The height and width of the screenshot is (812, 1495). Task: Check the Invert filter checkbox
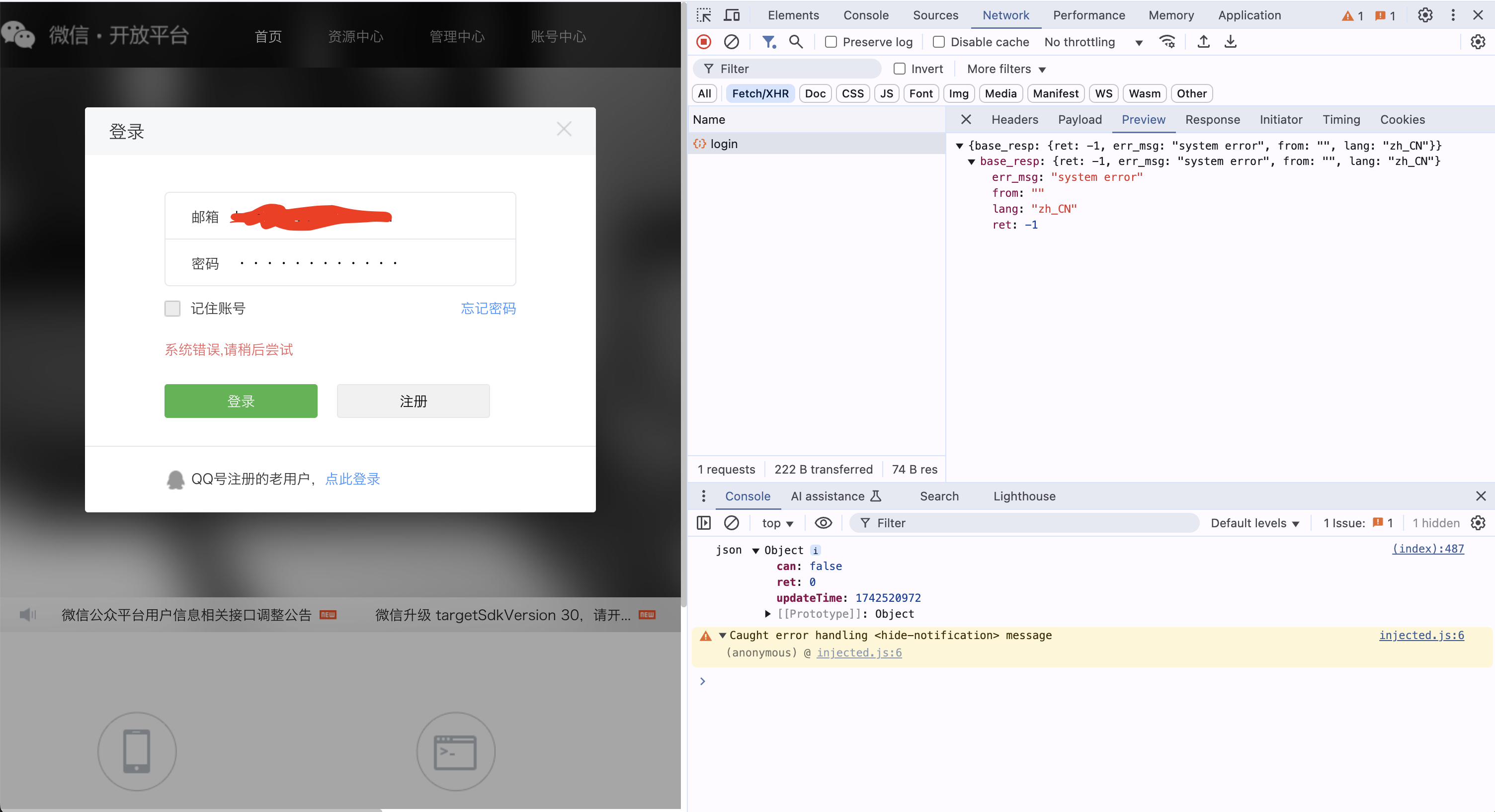[900, 69]
